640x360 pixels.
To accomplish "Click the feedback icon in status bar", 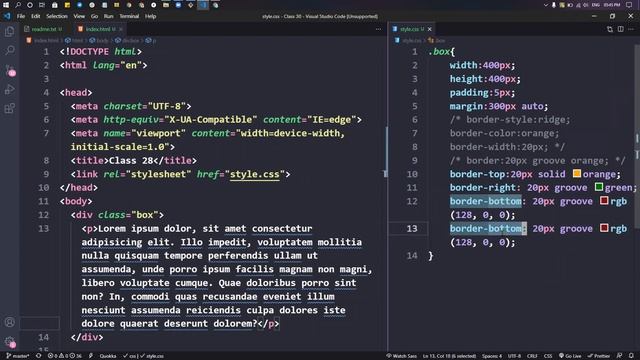I will [x=619, y=356].
